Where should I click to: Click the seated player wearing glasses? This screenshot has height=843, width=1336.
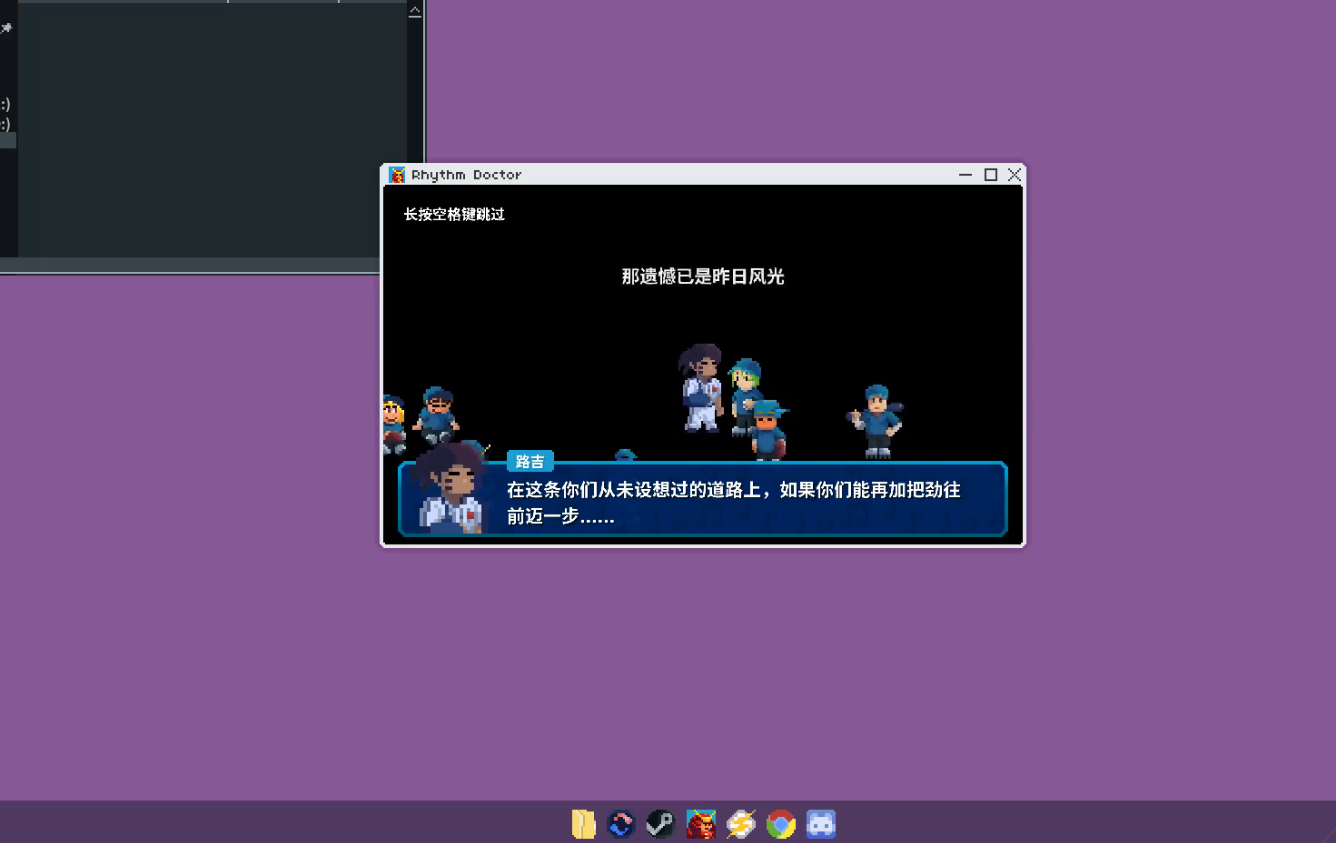click(436, 415)
